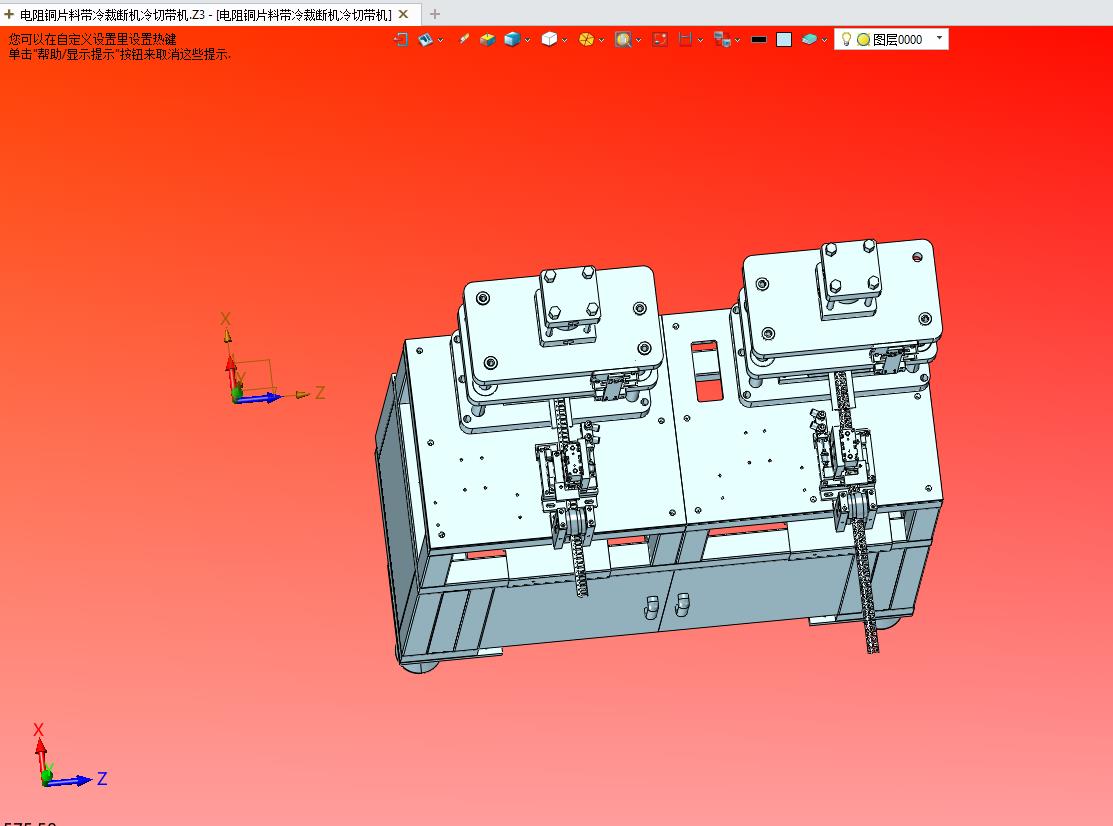
Task: Click the hint text about custom hotkeys
Action: coord(92,39)
